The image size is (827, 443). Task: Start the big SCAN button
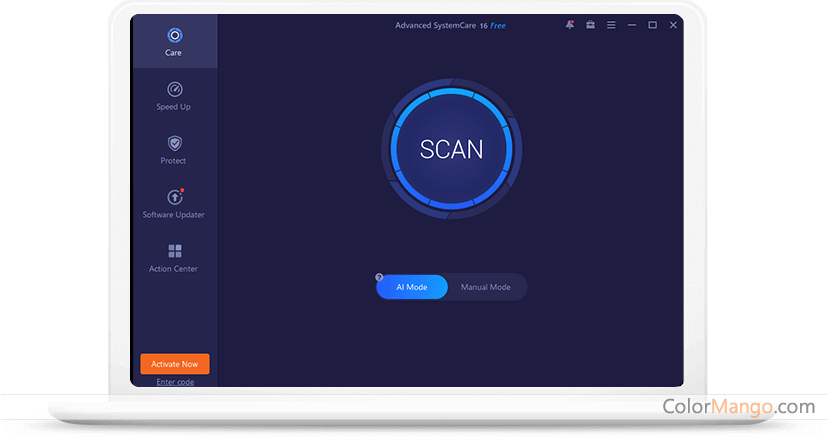coord(451,149)
